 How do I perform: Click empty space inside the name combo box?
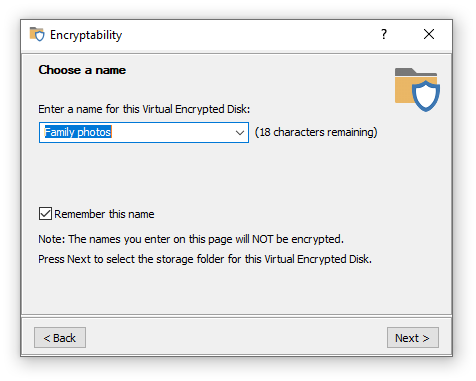point(172,133)
